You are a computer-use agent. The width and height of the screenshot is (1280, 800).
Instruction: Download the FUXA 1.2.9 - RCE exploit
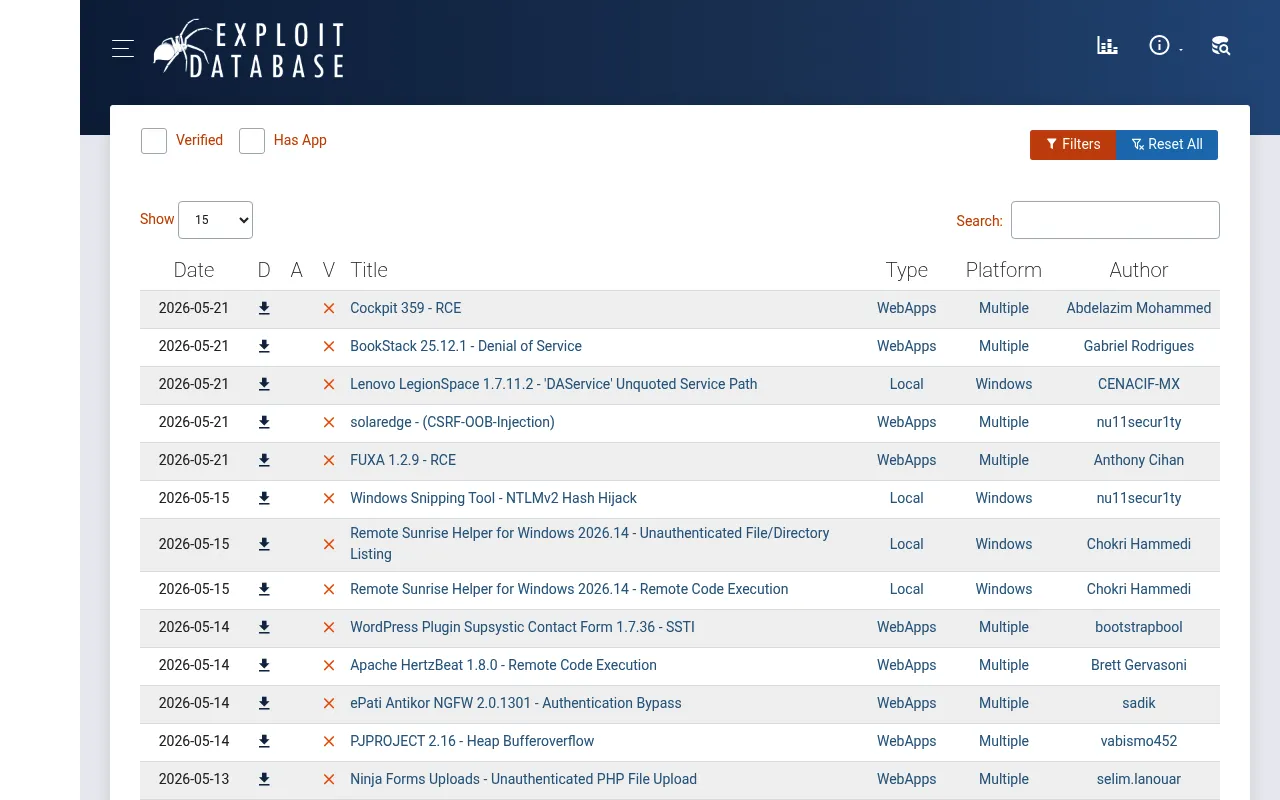264,460
